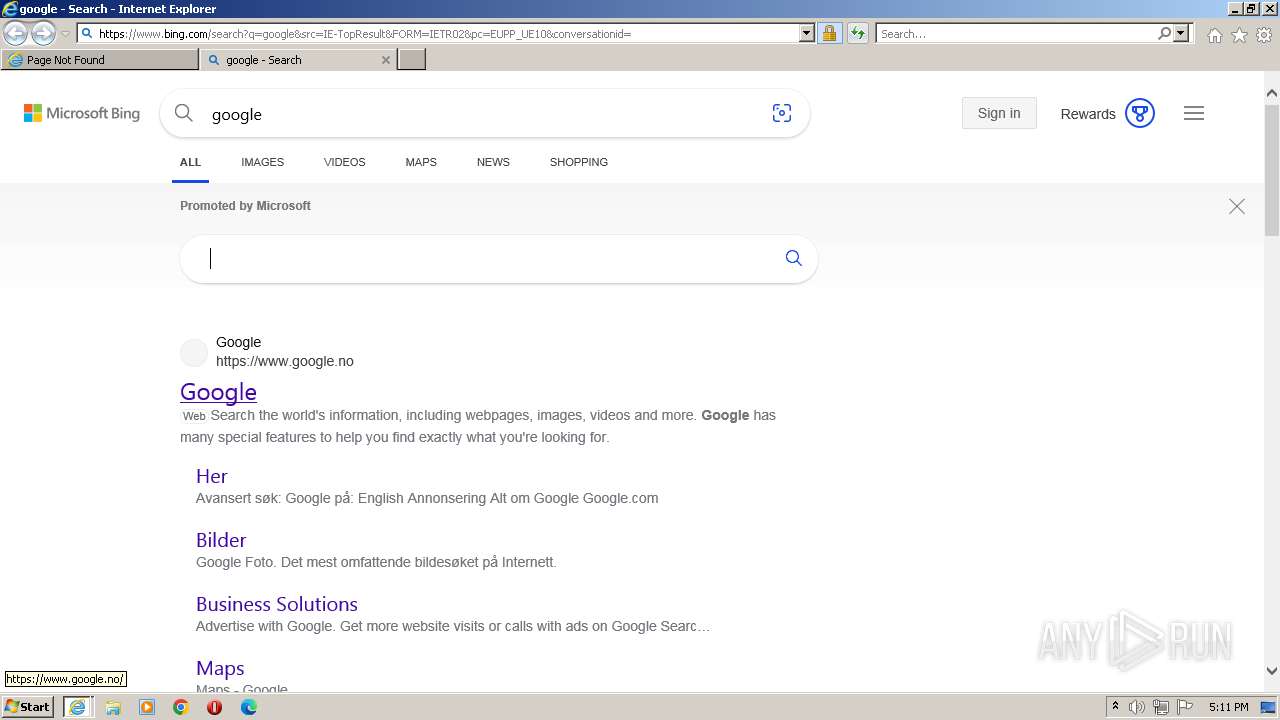Click the Home icon
Screen dimensions: 1280x720
coord(1214,35)
